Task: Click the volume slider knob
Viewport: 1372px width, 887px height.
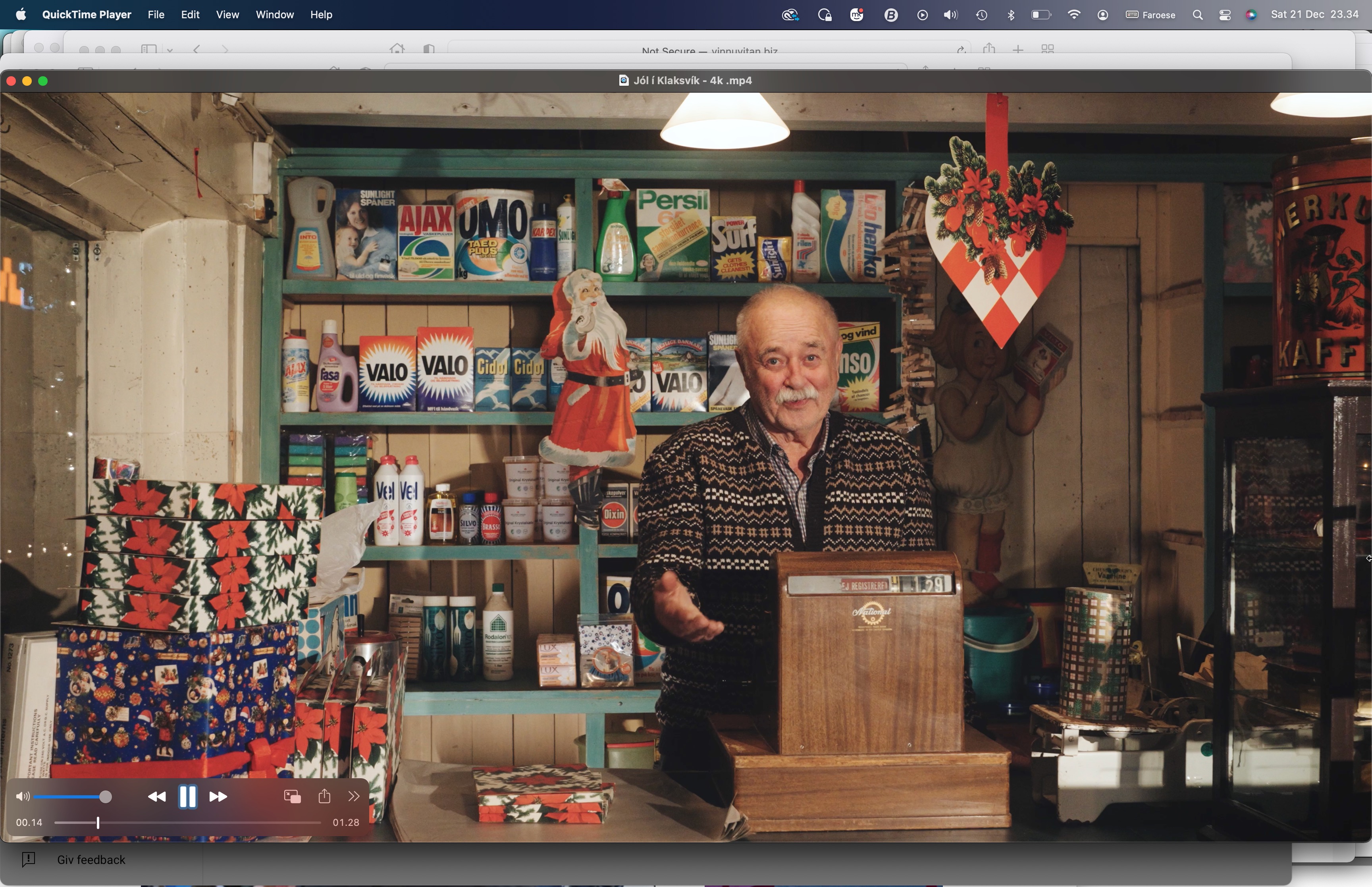Action: pyautogui.click(x=105, y=797)
